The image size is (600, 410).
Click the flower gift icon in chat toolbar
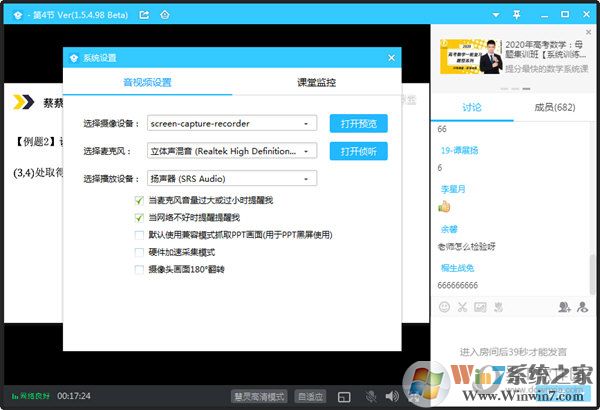click(x=498, y=307)
